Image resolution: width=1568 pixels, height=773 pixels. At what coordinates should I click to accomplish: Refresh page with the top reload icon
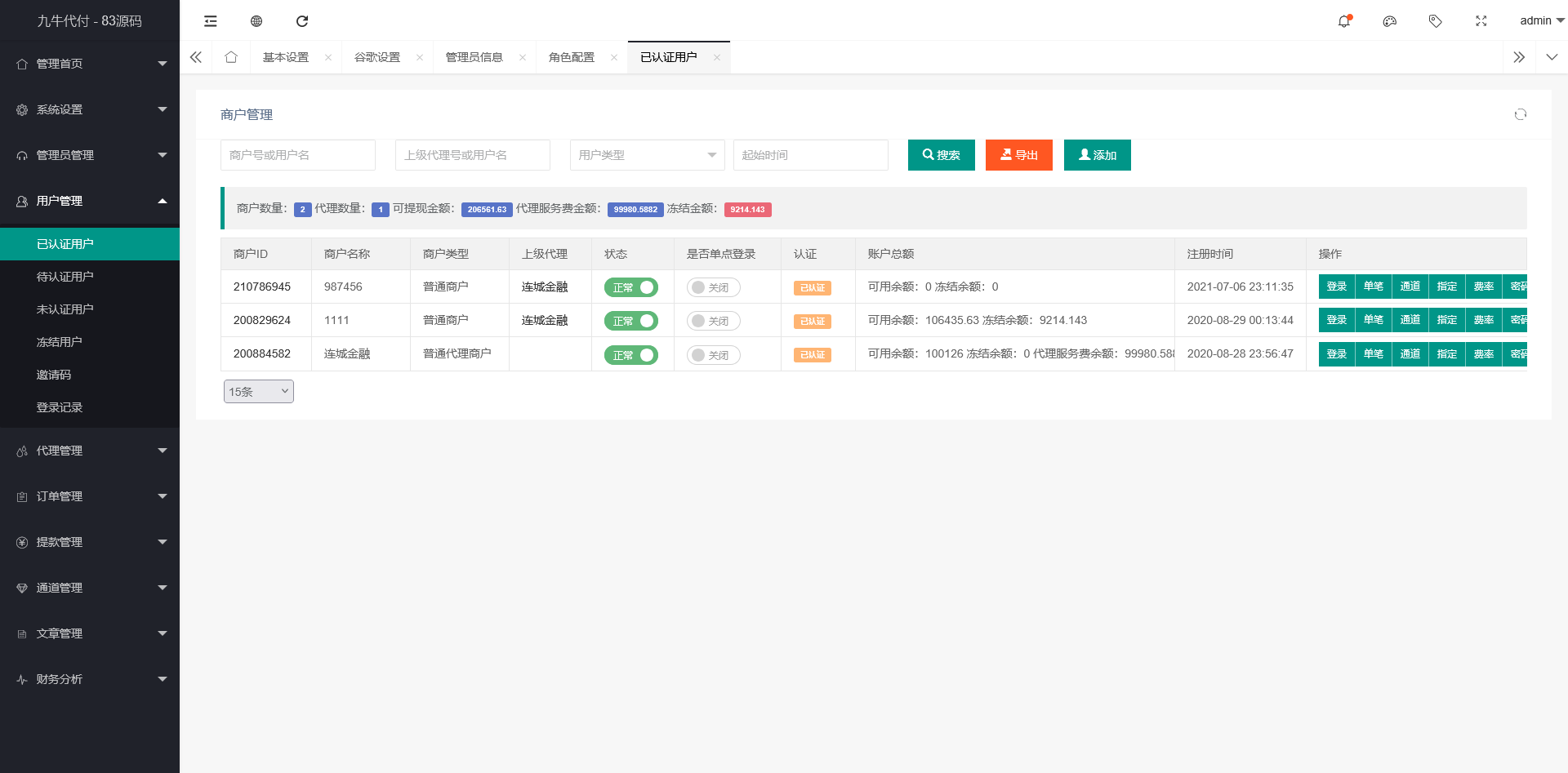[302, 21]
